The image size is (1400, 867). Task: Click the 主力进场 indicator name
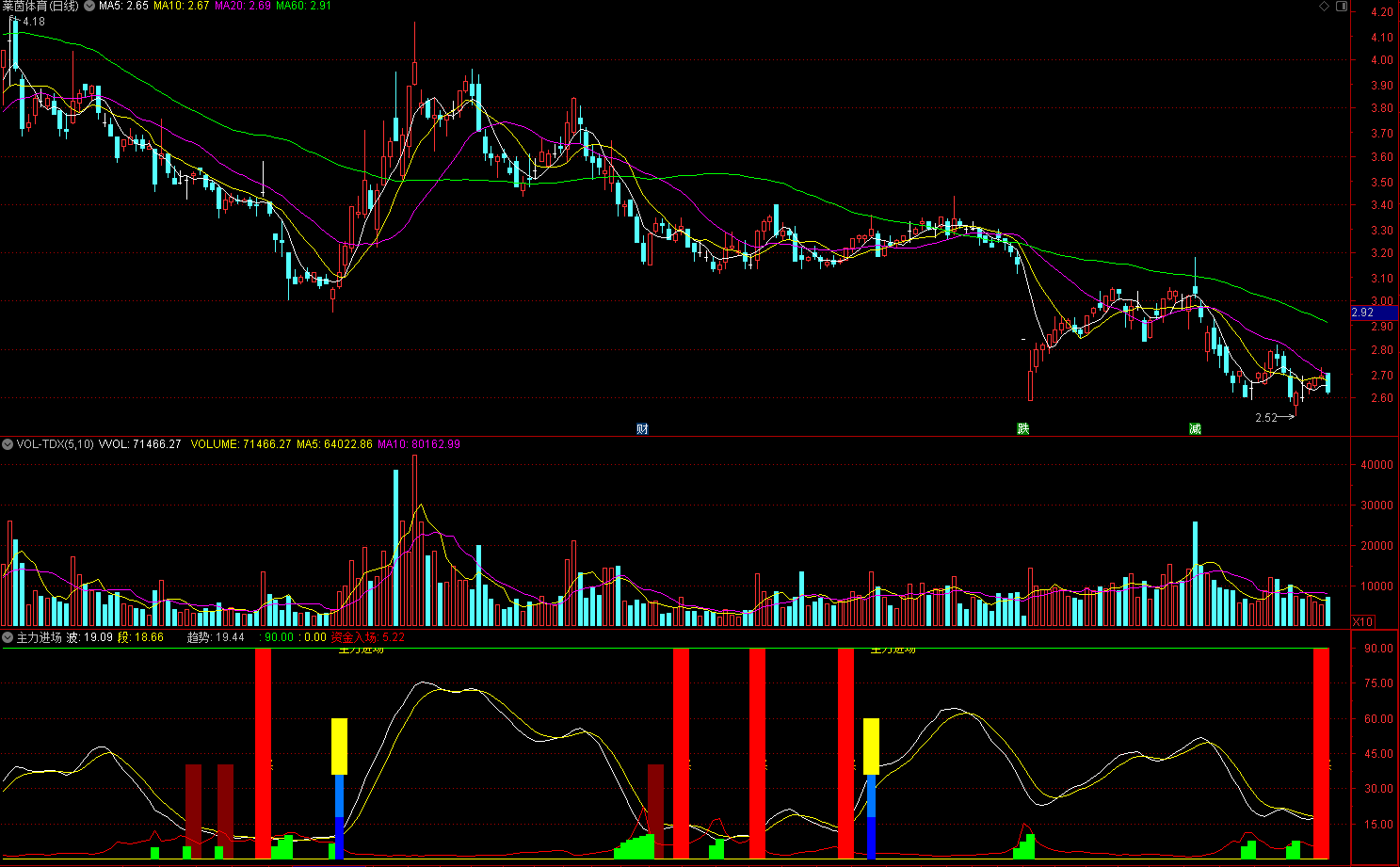pyautogui.click(x=40, y=637)
